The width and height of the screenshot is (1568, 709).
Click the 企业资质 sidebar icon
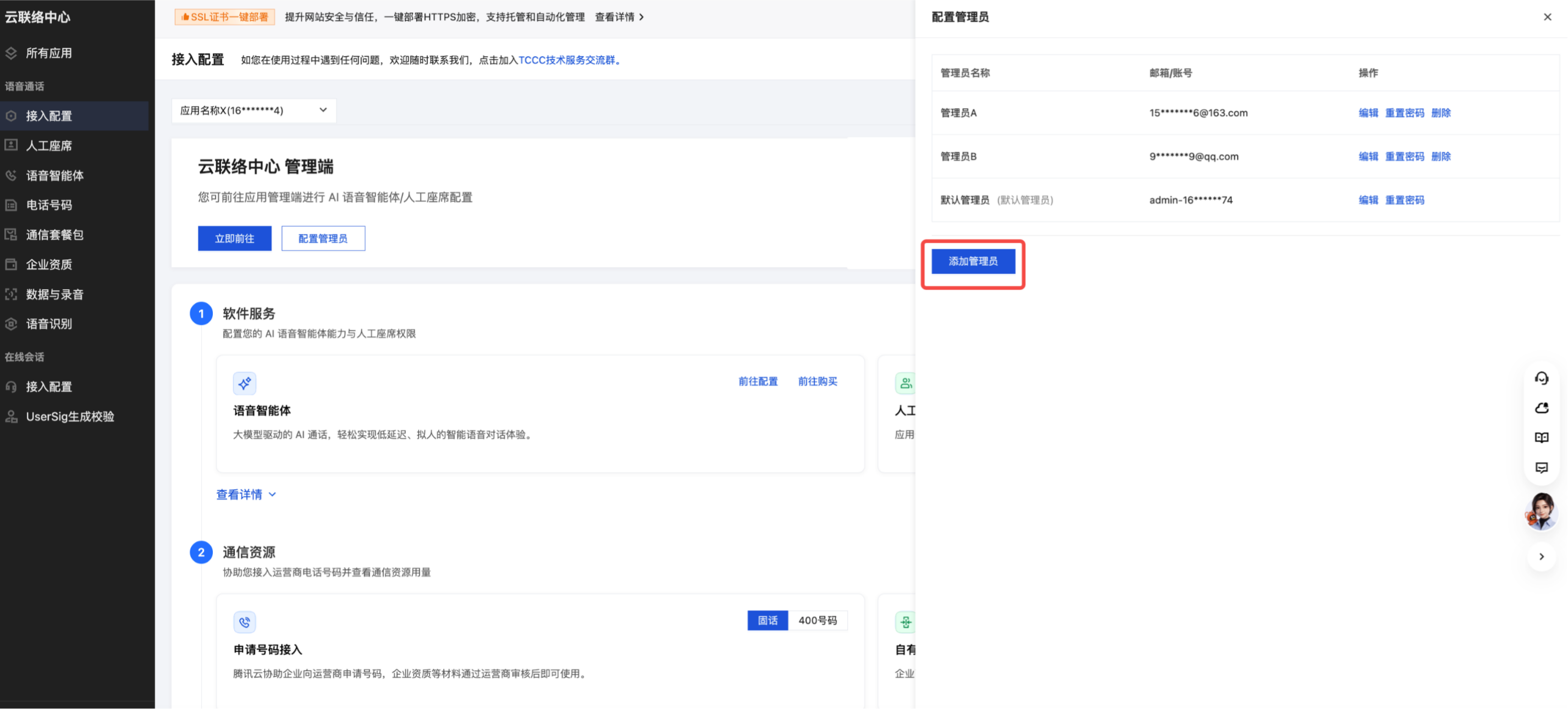[x=11, y=264]
